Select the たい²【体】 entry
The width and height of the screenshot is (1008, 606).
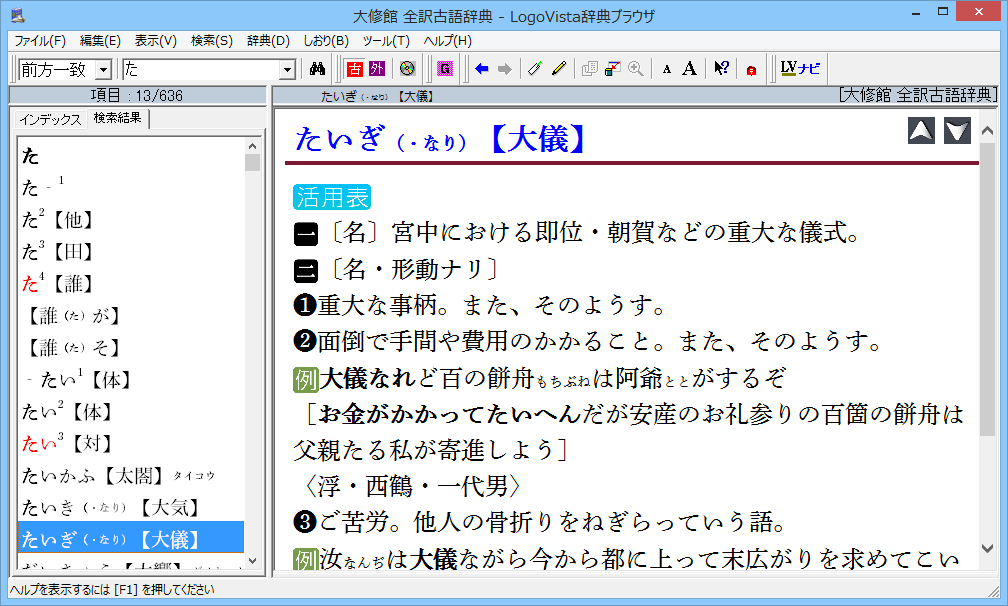point(68,411)
